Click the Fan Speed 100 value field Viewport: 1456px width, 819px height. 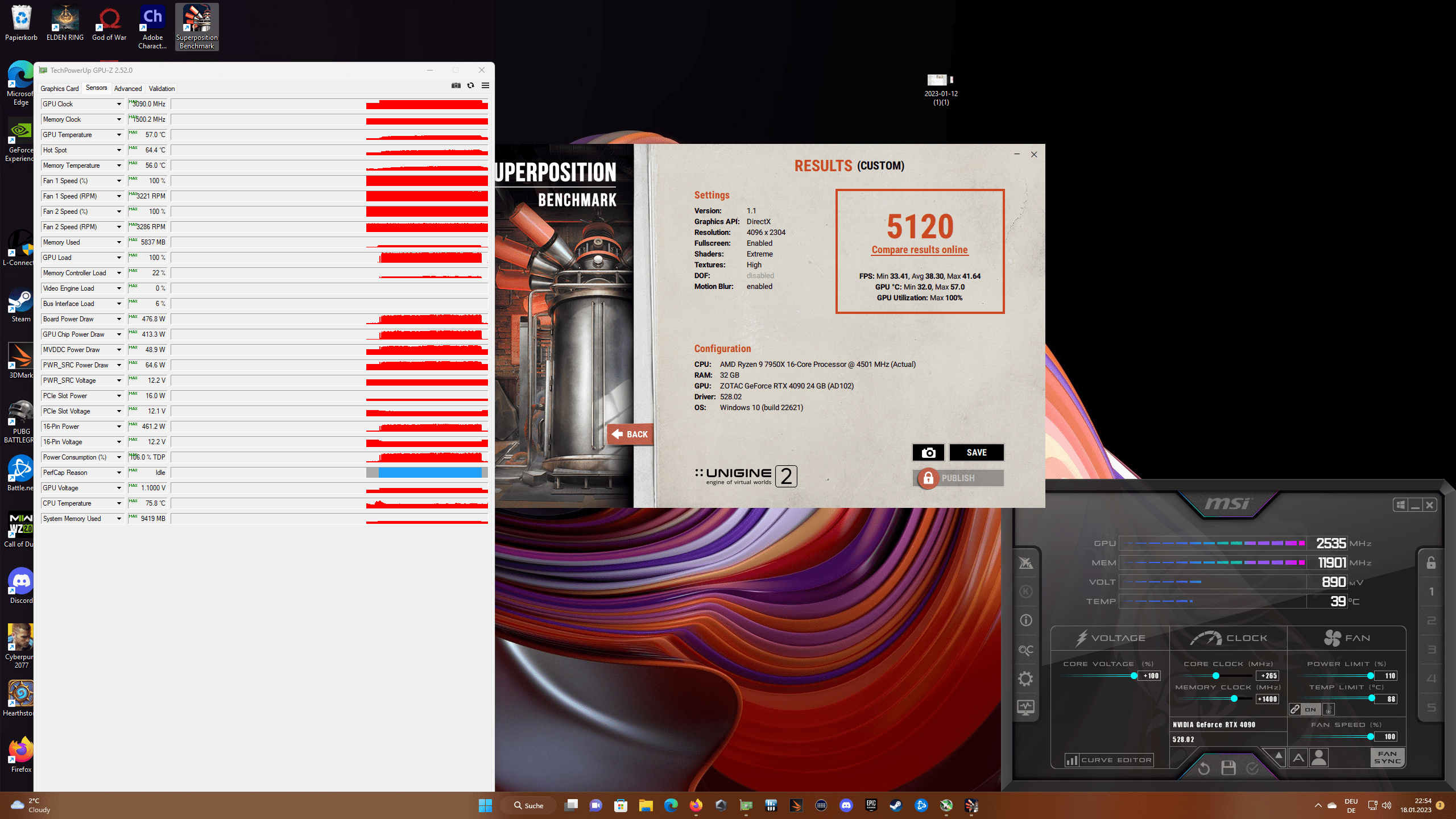[1386, 737]
